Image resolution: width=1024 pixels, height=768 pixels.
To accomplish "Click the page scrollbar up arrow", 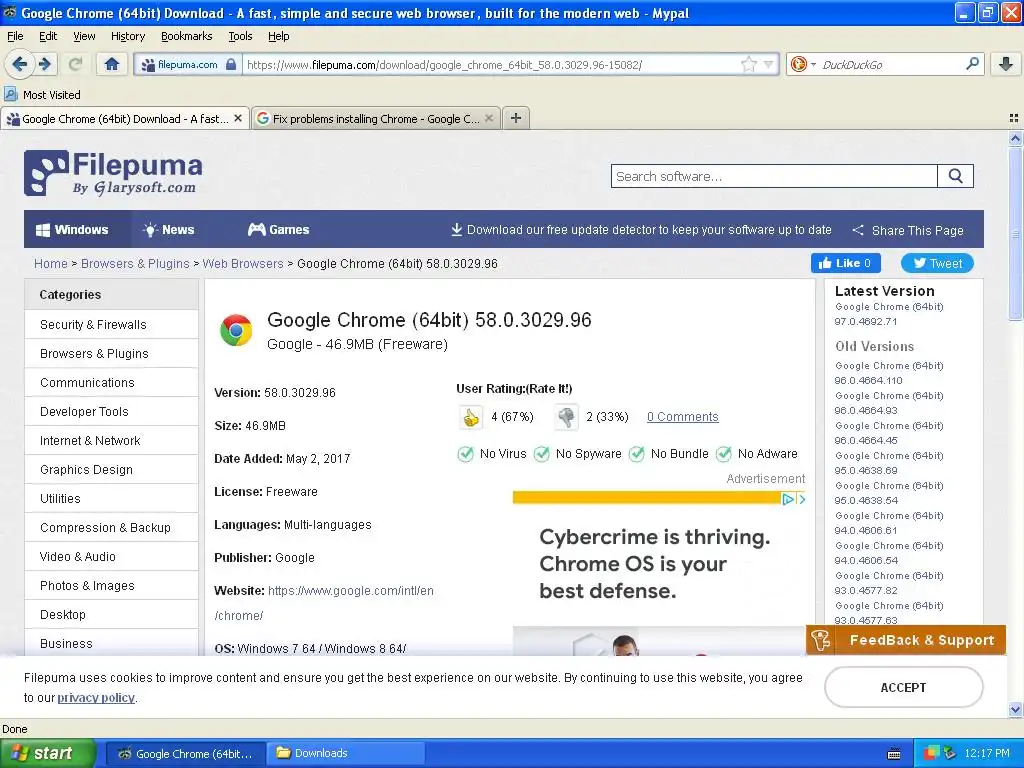I will (x=1015, y=138).
